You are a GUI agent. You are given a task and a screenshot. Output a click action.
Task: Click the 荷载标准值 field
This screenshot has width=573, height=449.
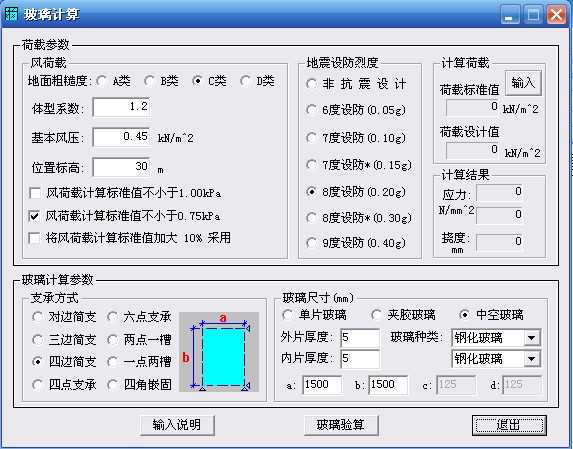click(x=473, y=107)
